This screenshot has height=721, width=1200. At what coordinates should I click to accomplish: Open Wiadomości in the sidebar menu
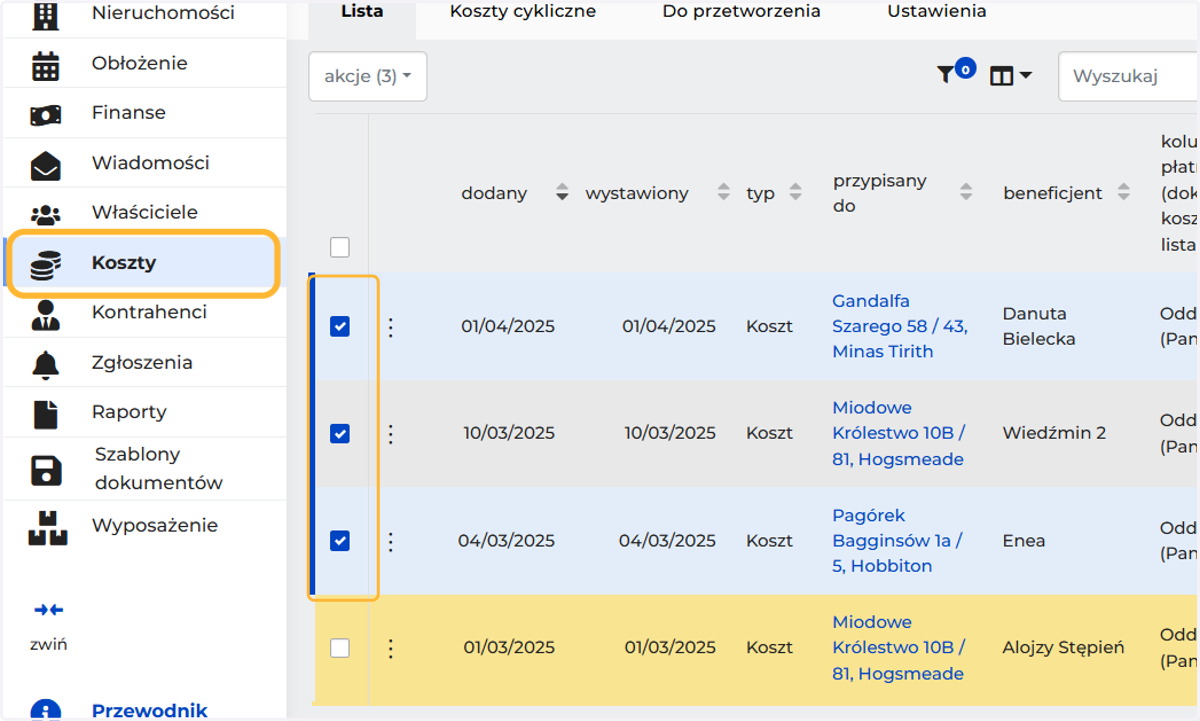[151, 163]
